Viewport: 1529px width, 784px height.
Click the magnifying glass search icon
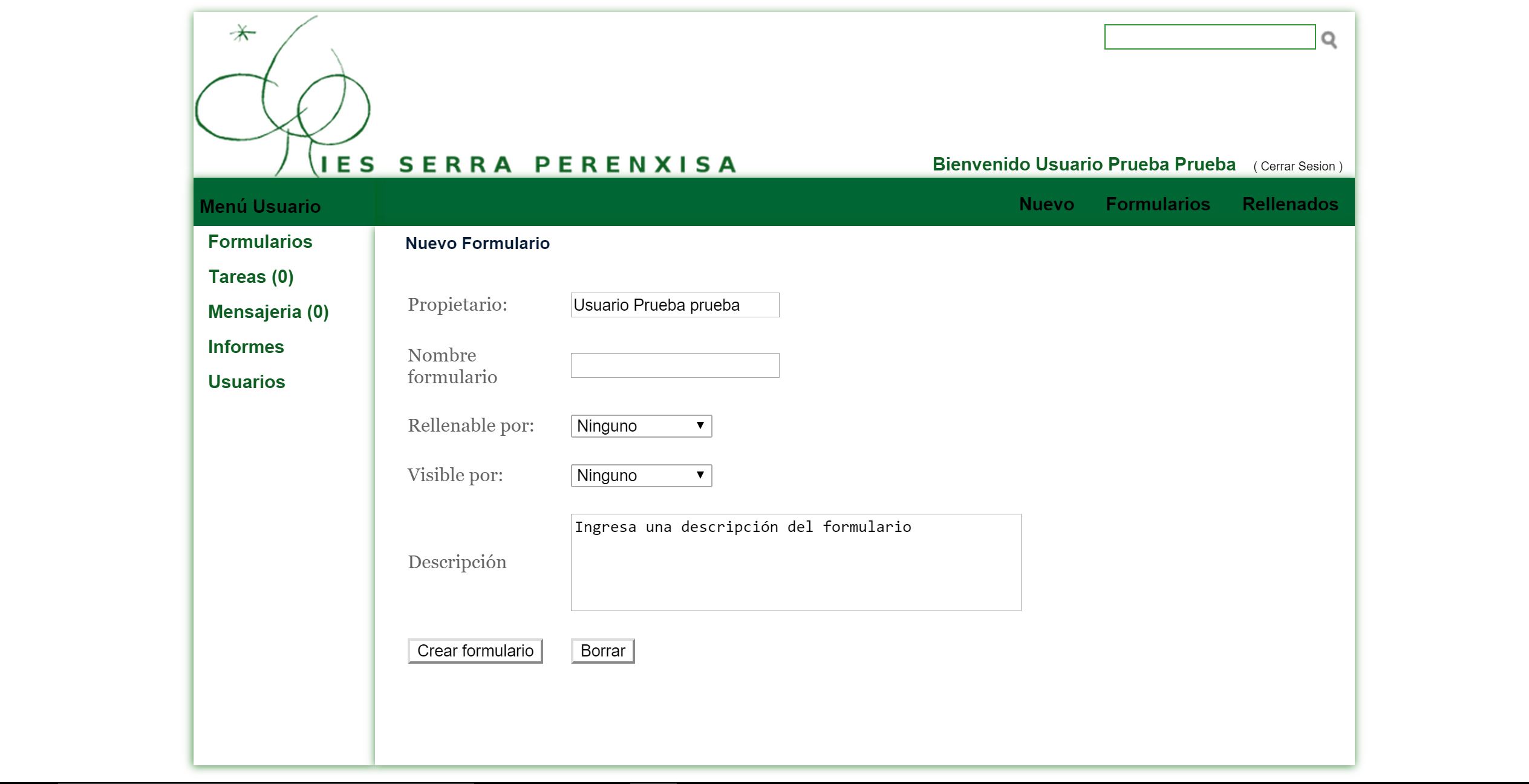click(1329, 40)
